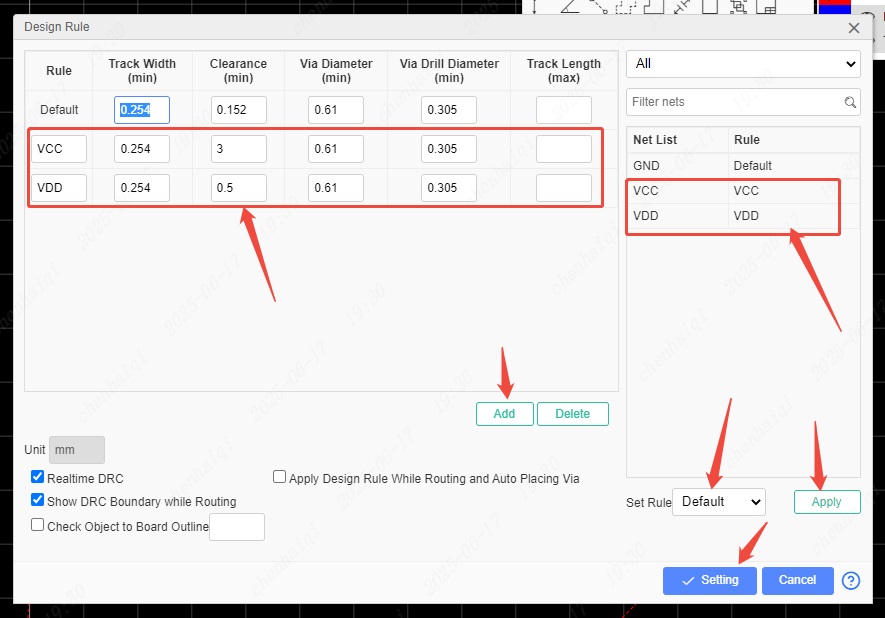Open the All nets filter dropdown
The height and width of the screenshot is (618, 885).
742,64
